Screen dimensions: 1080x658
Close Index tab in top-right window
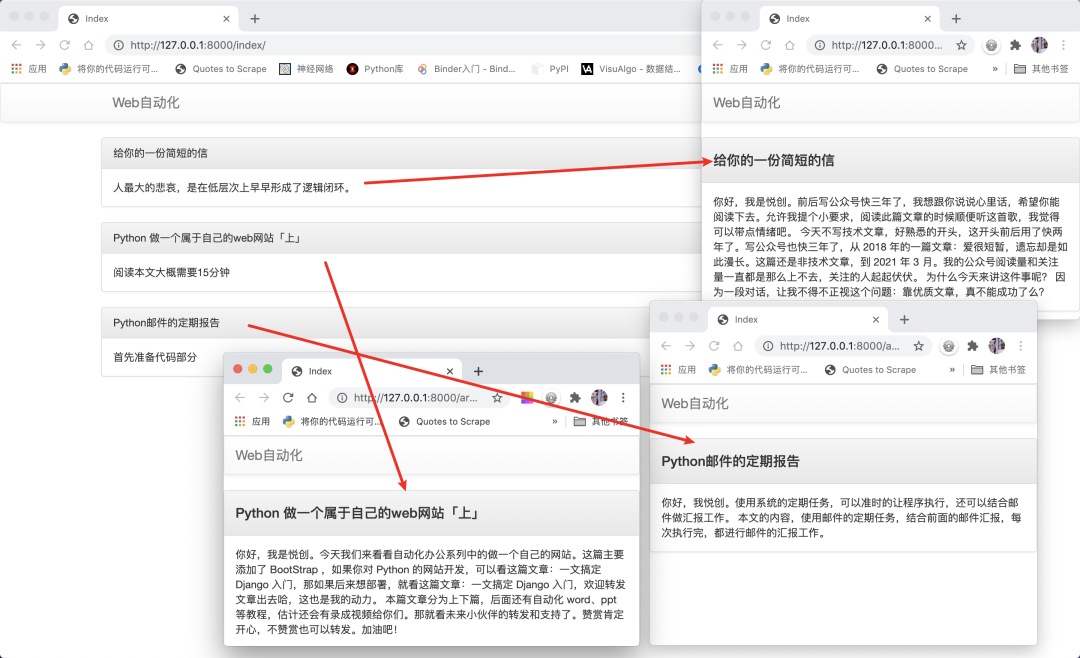(x=928, y=19)
